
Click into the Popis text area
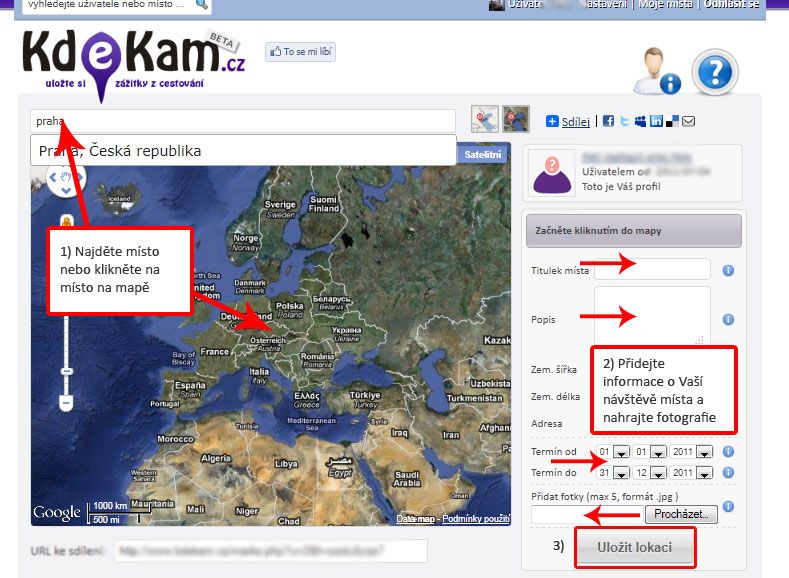652,316
